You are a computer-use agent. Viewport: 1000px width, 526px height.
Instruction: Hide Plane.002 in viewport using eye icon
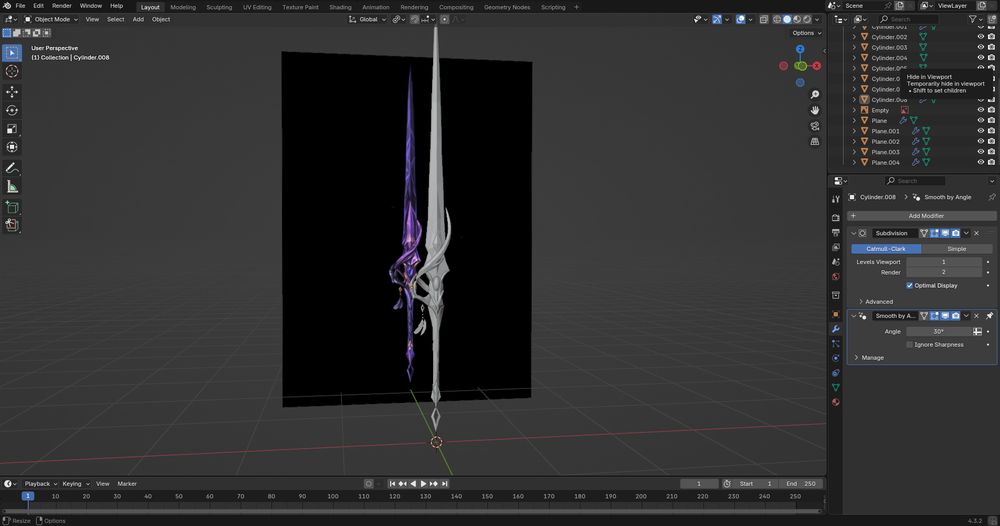tap(980, 141)
